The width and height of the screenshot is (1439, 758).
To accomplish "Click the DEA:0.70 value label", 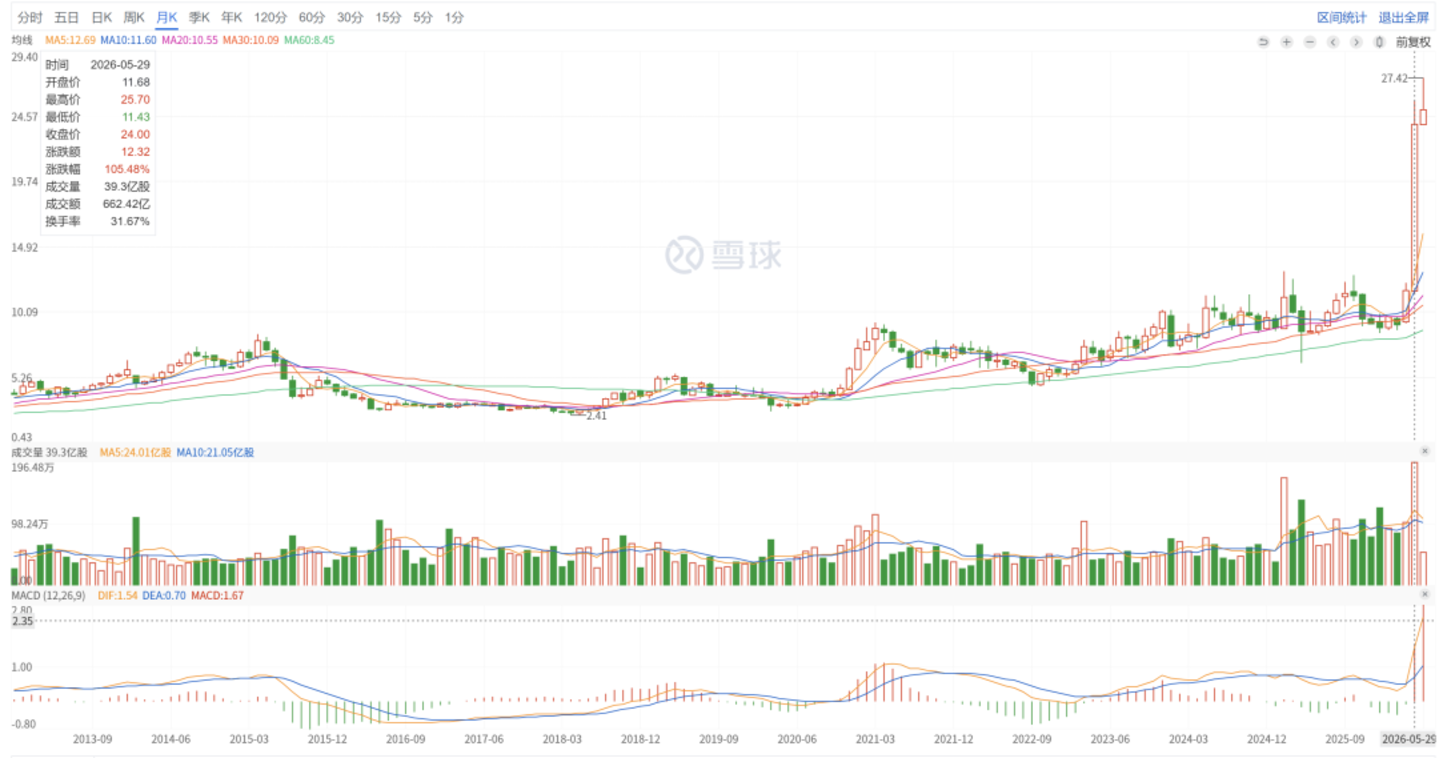I will coord(166,595).
